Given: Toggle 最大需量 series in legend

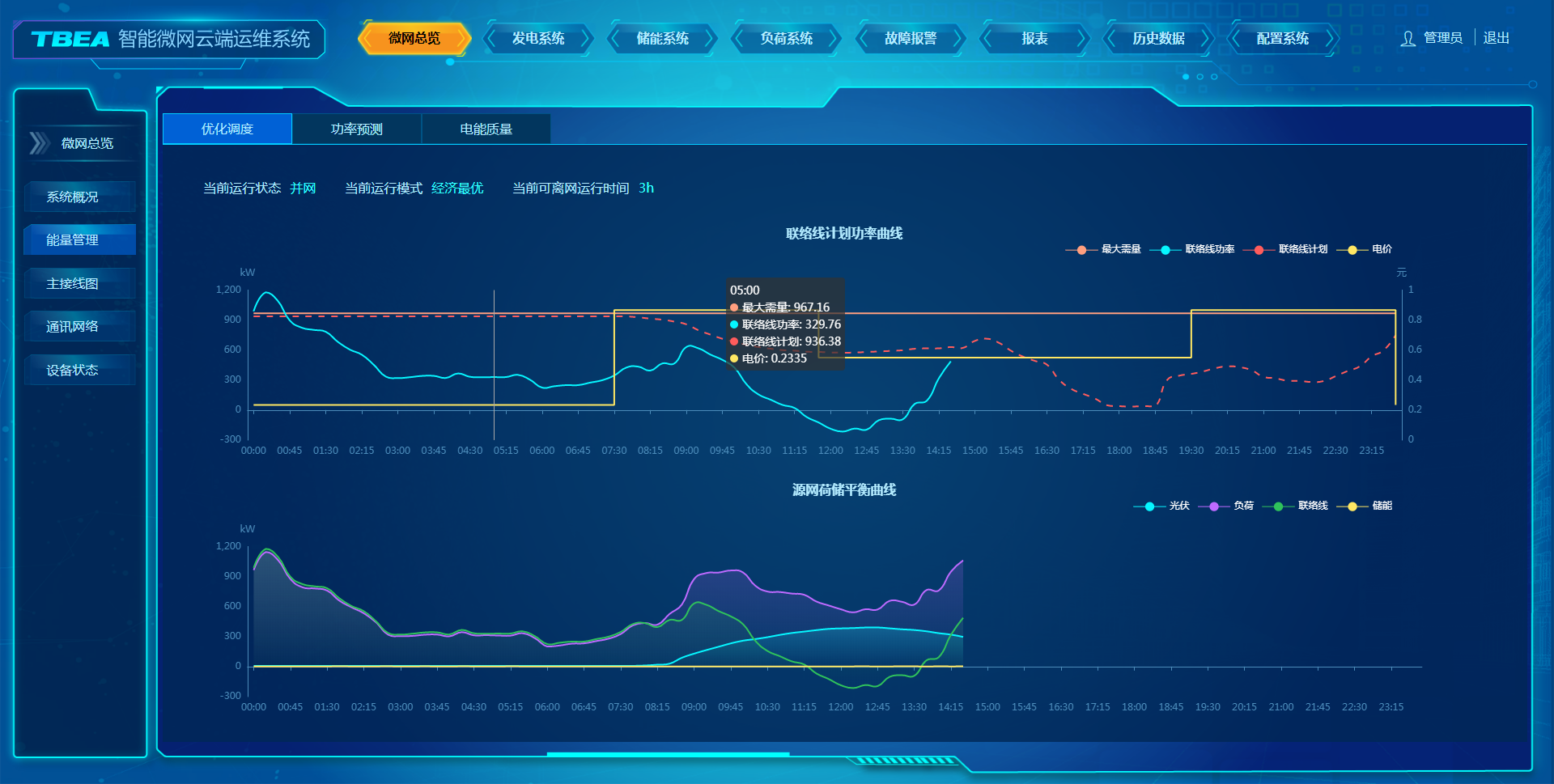Looking at the screenshot, I should [x=1104, y=249].
